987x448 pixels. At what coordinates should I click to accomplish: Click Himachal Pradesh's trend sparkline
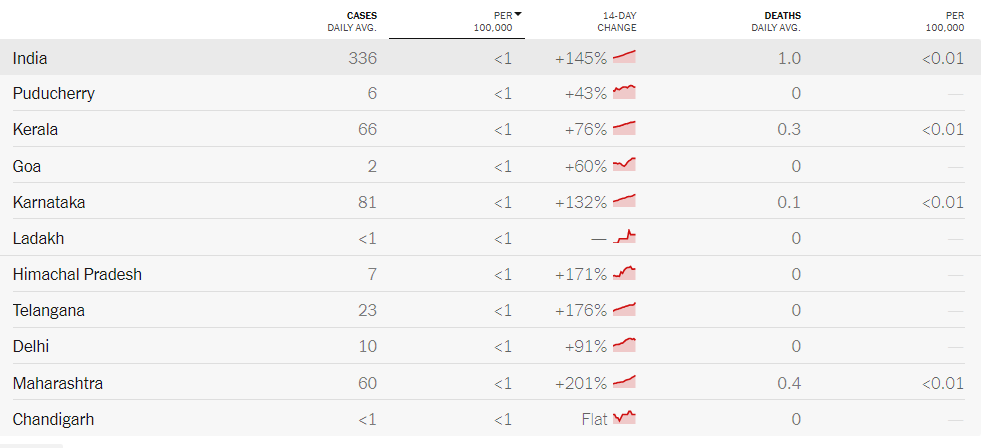pyautogui.click(x=624, y=273)
